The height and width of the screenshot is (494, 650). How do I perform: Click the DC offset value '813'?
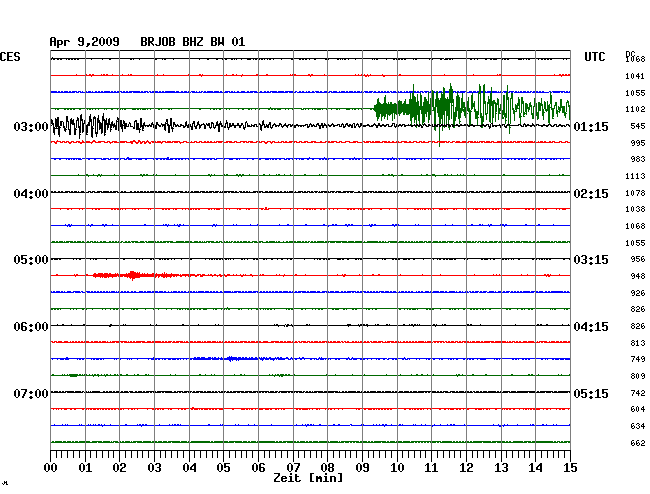pos(638,343)
